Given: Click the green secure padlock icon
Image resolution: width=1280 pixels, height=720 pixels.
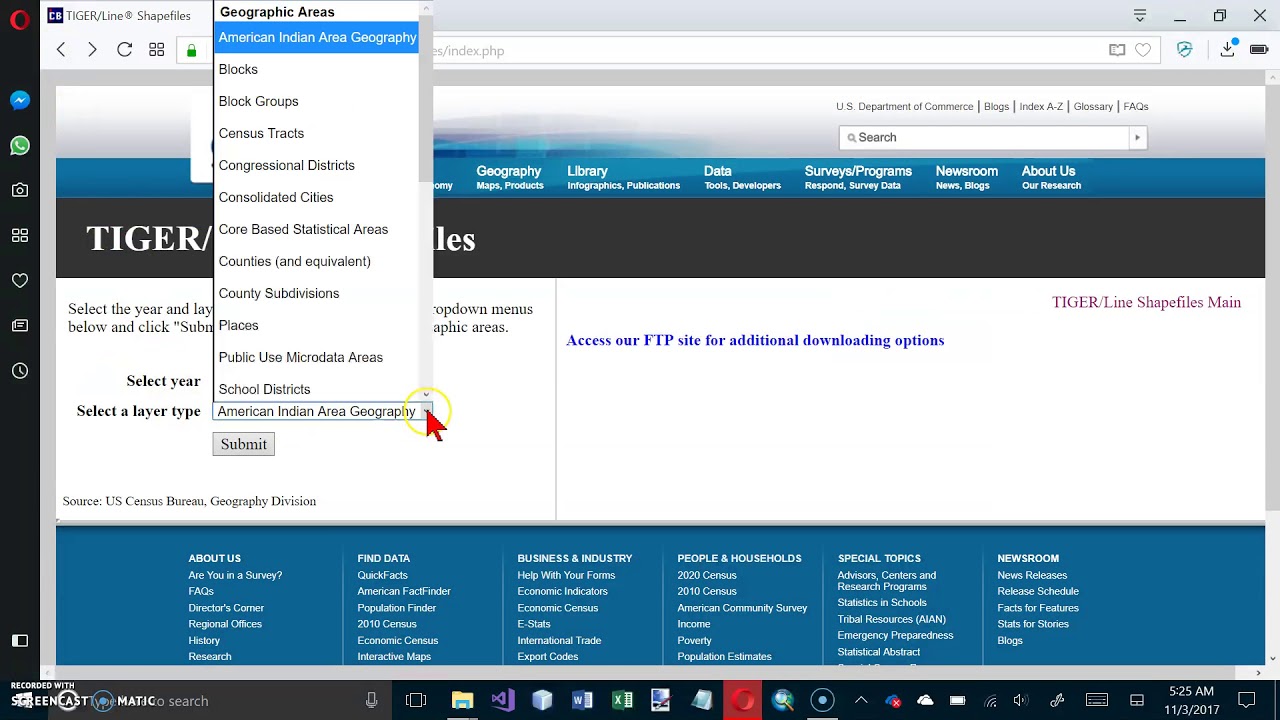Looking at the screenshot, I should 192,51.
